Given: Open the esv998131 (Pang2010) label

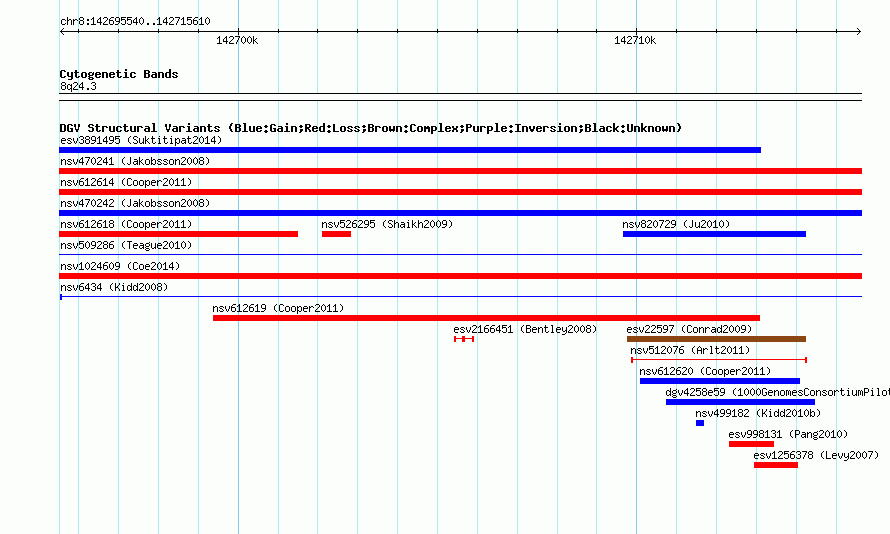Looking at the screenshot, I should (788, 434).
